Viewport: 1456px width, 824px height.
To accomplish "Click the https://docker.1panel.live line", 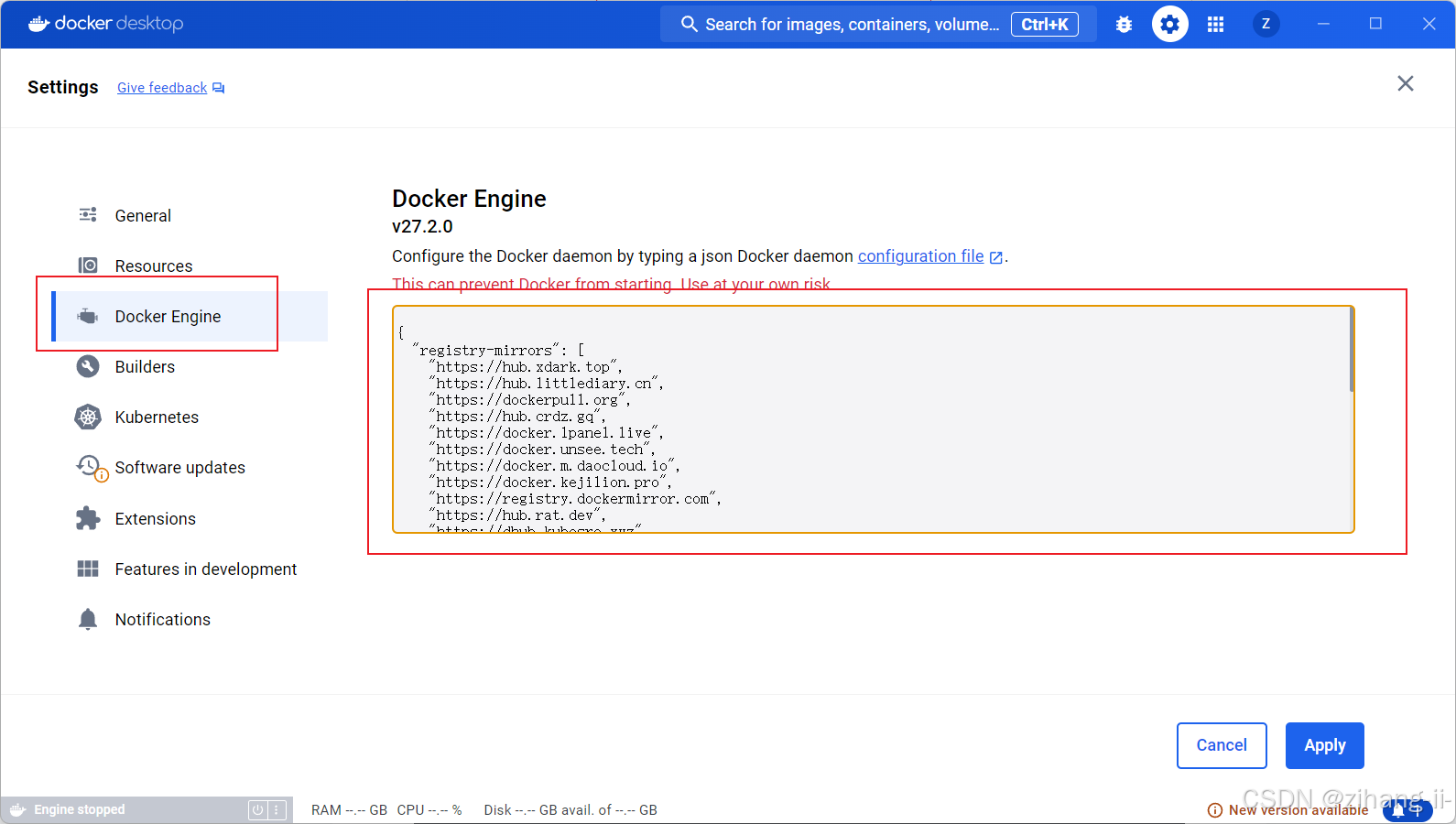I will pyautogui.click(x=547, y=433).
